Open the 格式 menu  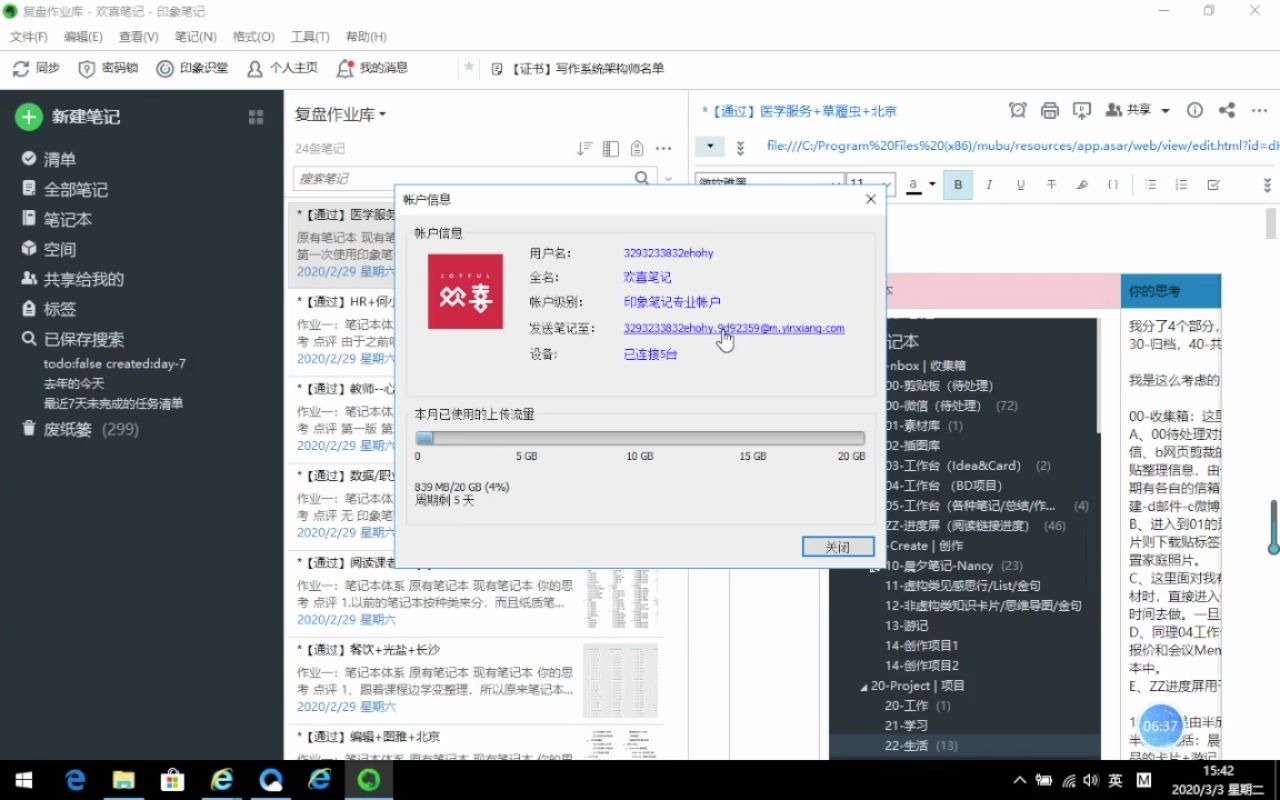254,37
